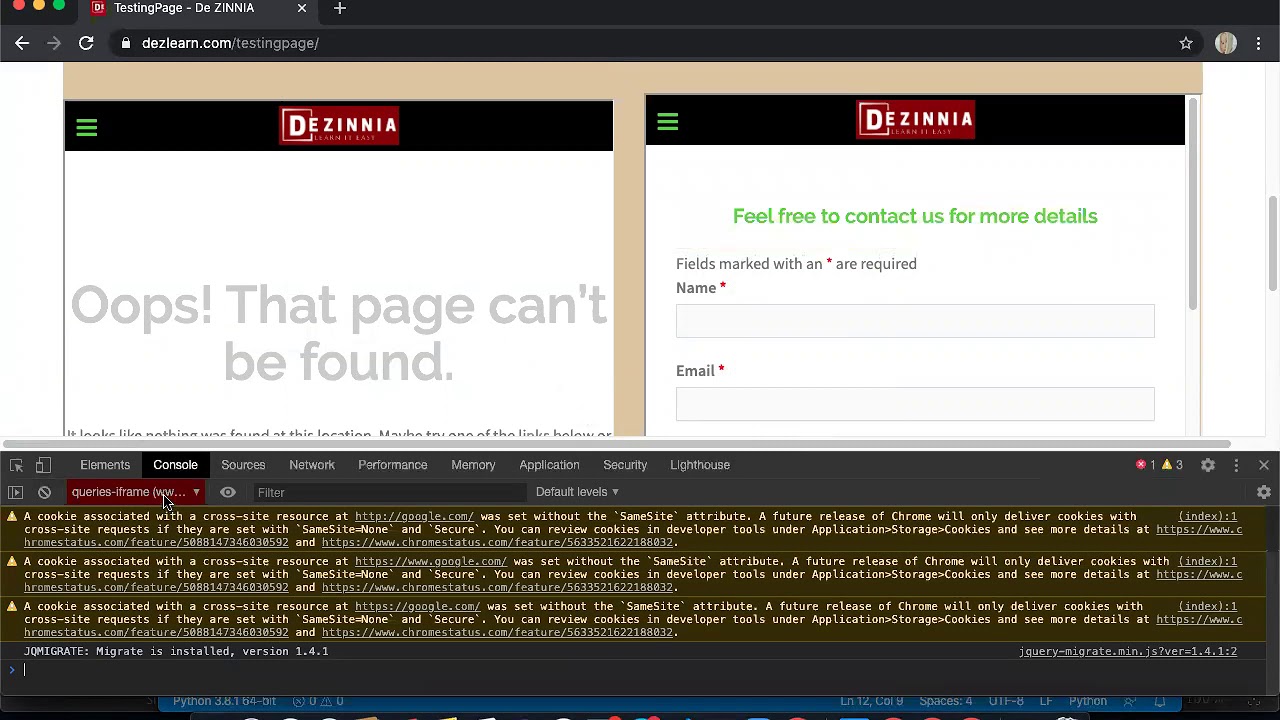Click the page's horizontal scrollbar
Viewport: 1280px width, 720px height.
615,444
